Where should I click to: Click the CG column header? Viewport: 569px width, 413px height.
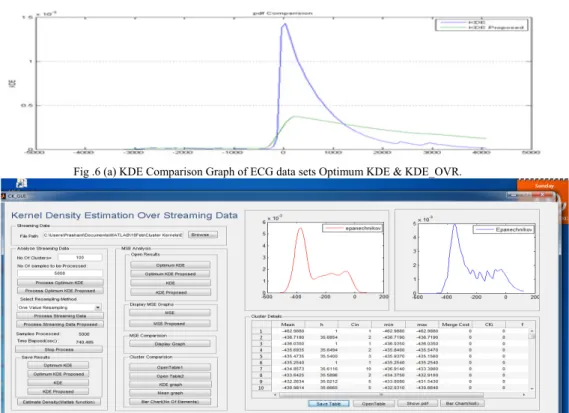(489, 324)
